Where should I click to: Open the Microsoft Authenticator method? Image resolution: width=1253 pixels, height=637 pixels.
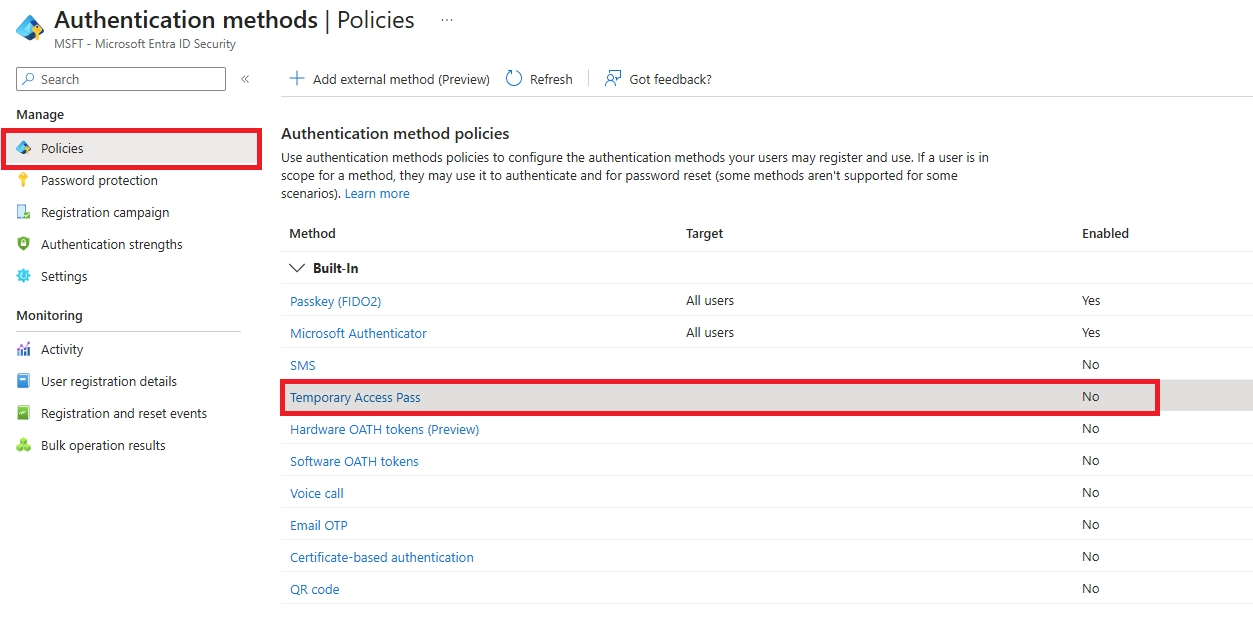(358, 333)
